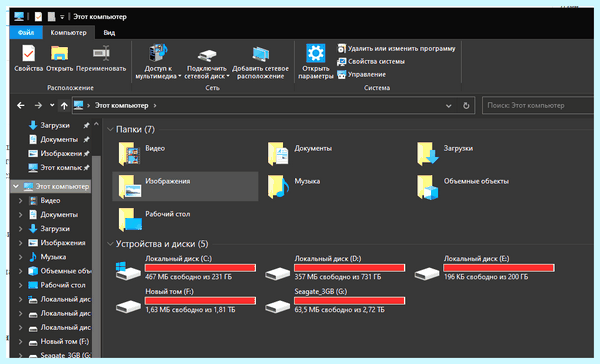Open the Файл tab
This screenshot has width=600, height=364.
(x=26, y=33)
